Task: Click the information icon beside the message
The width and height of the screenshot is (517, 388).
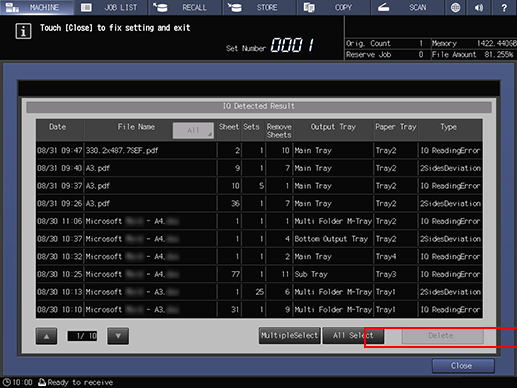Action: click(23, 31)
